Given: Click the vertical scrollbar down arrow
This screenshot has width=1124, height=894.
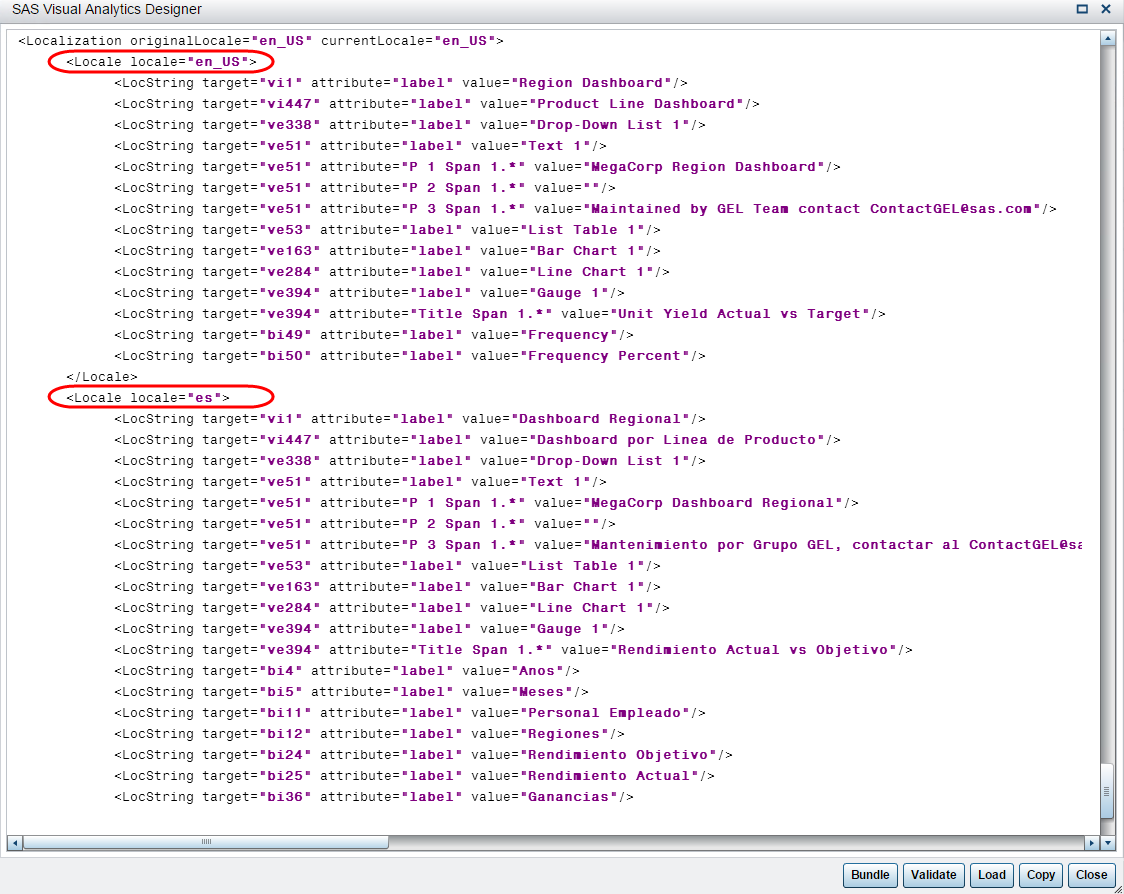Looking at the screenshot, I should point(1108,843).
